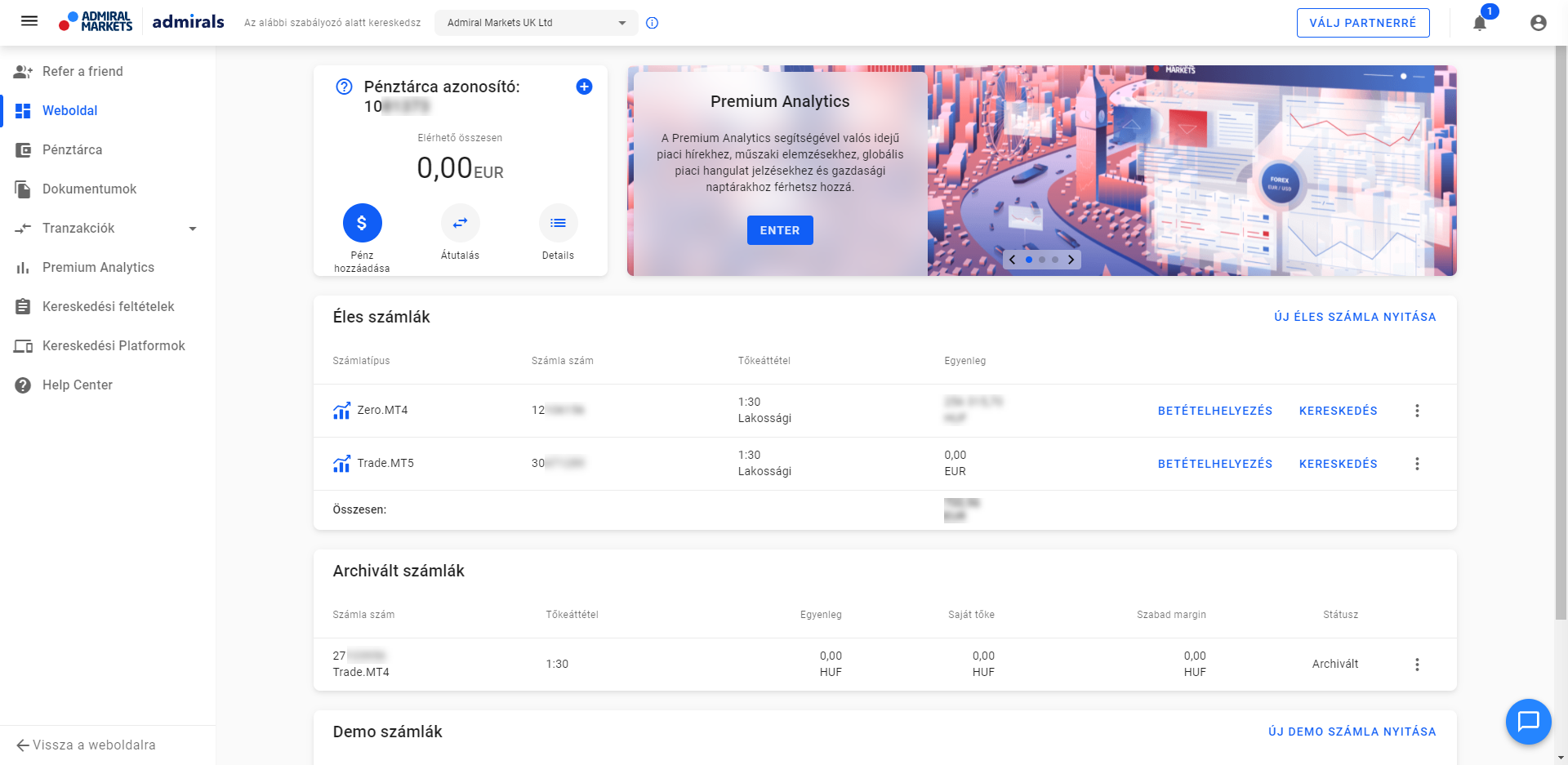Open Dokumentumok in sidebar

pos(108,189)
